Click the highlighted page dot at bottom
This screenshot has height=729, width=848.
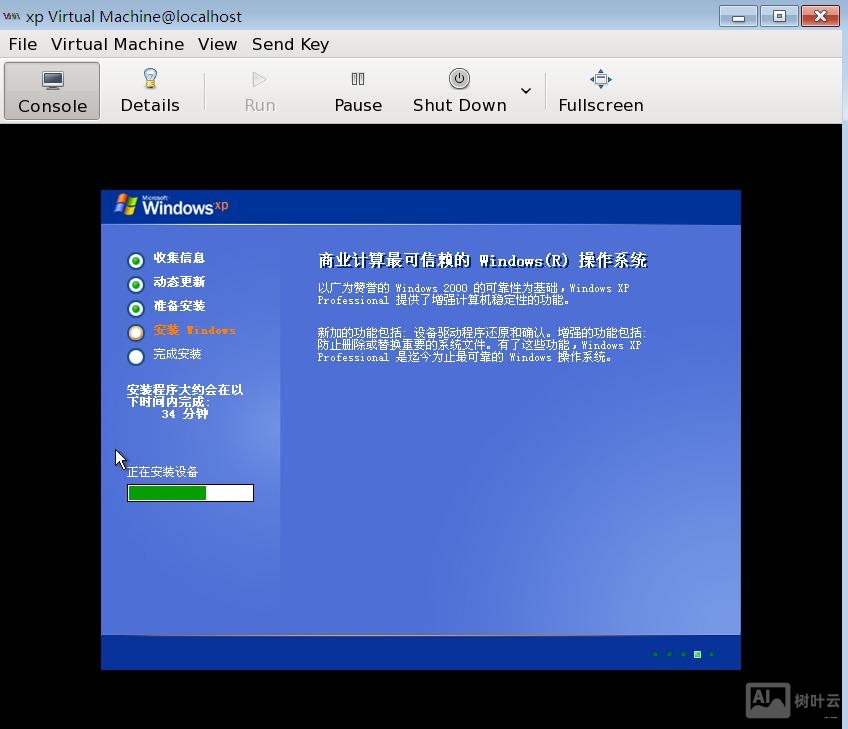[697, 654]
